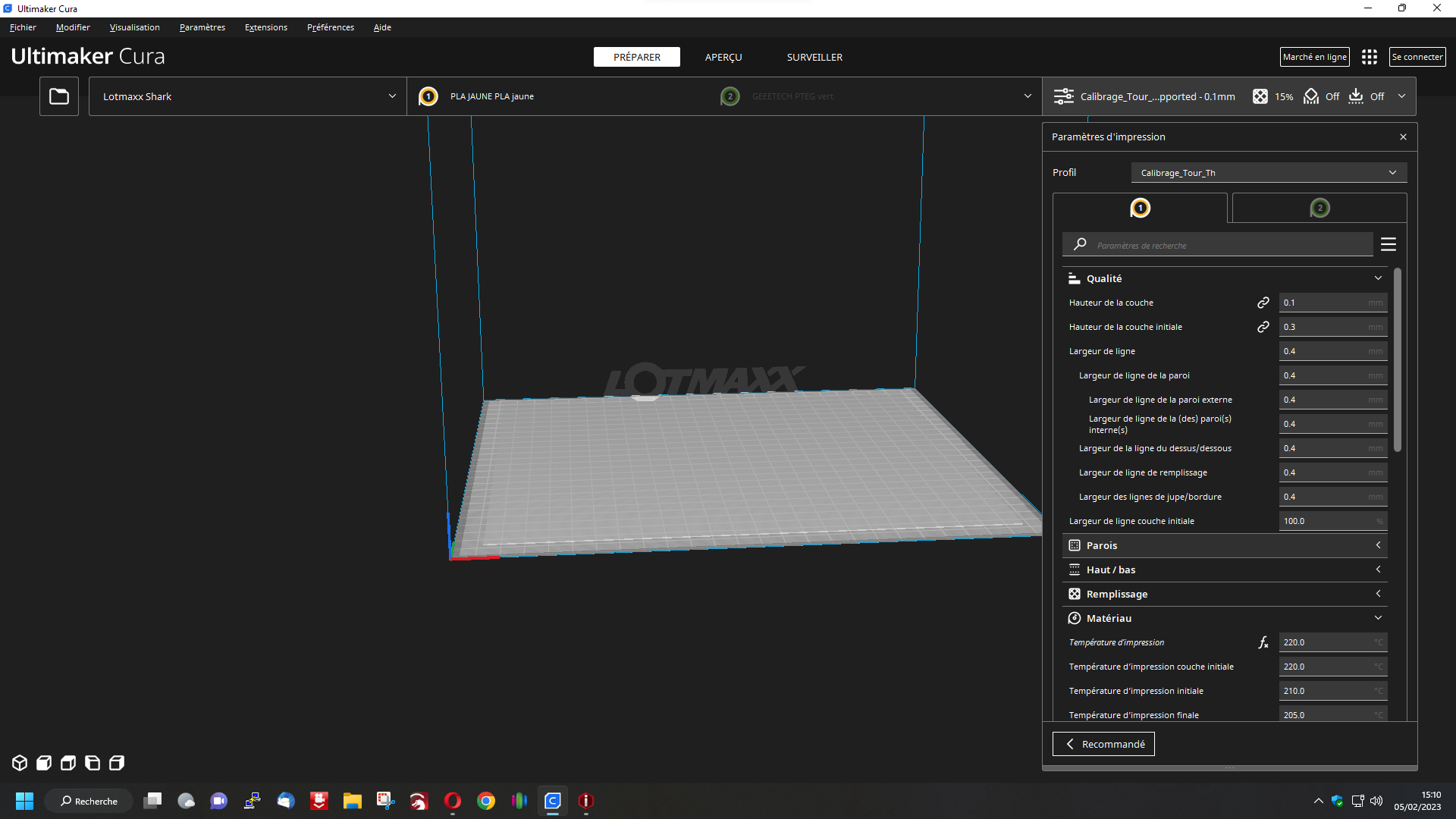Click the print settings sliders icon
The height and width of the screenshot is (819, 1456).
click(1064, 96)
